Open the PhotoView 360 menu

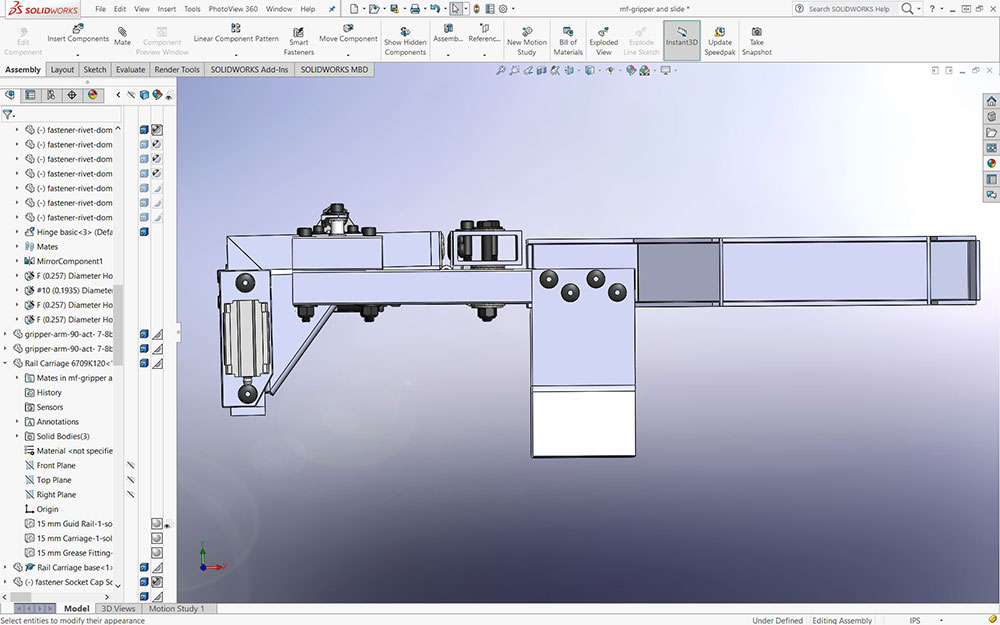coord(233,9)
